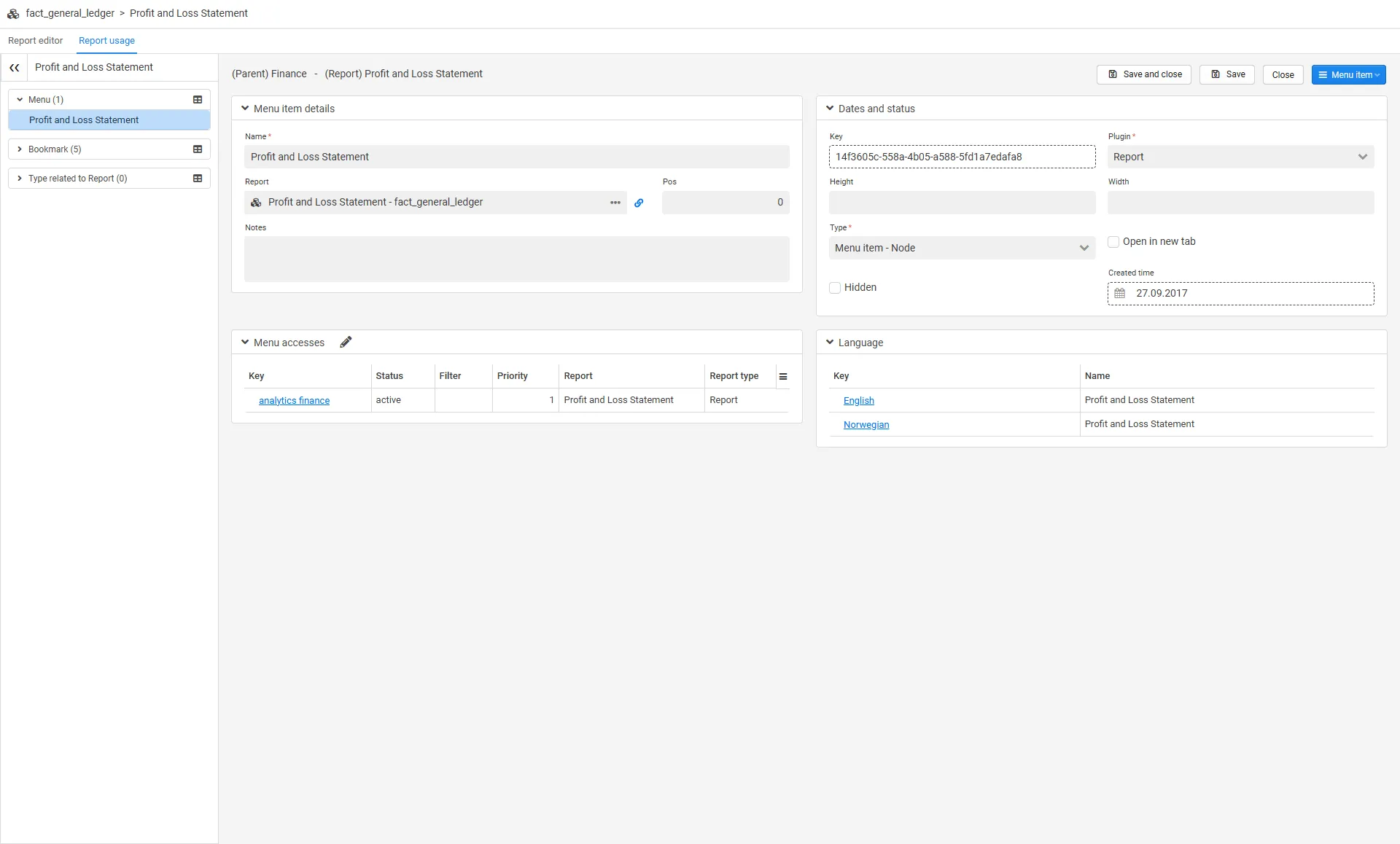Collapse the Menu accesses section

(245, 343)
